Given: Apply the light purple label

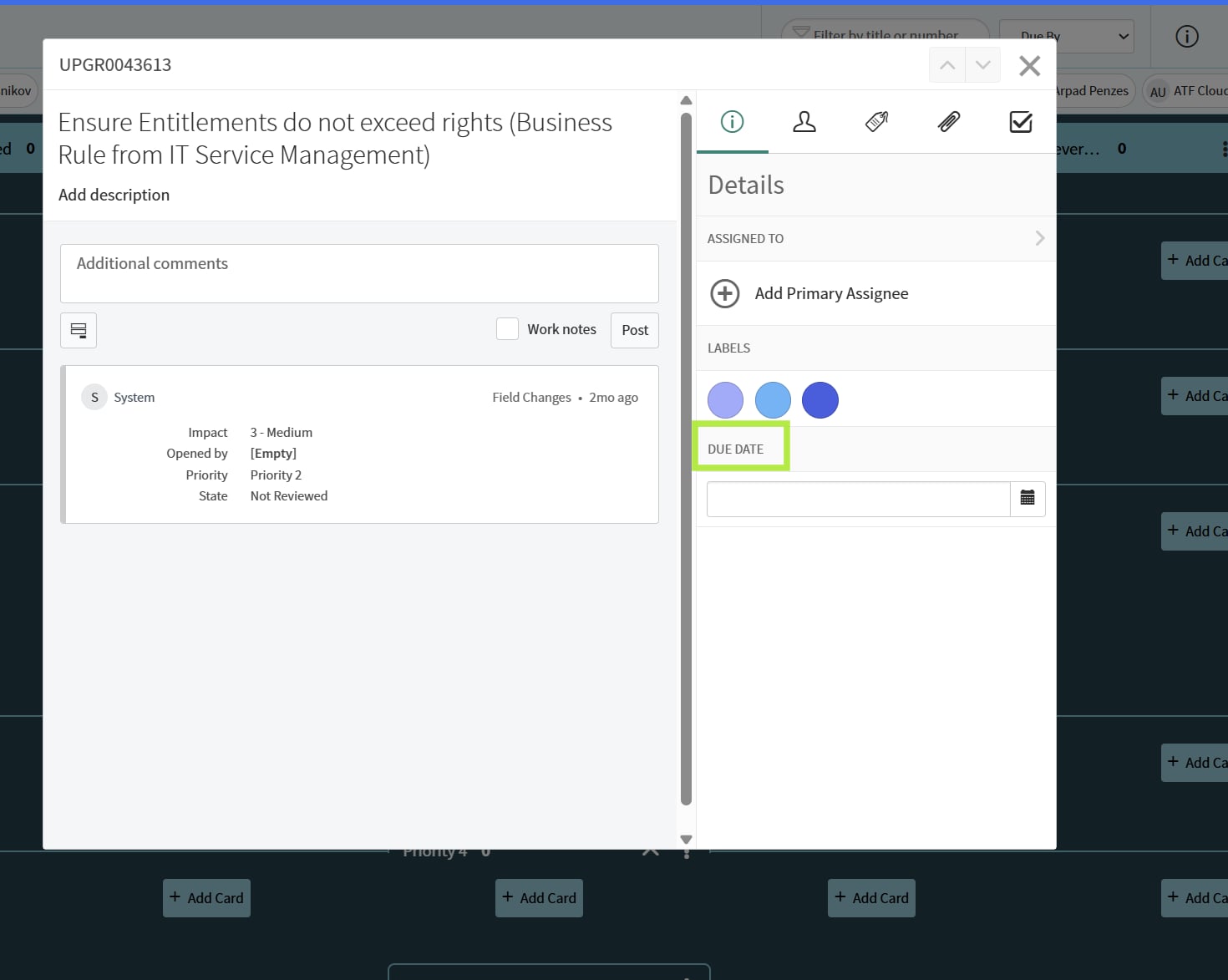Looking at the screenshot, I should click(725, 400).
